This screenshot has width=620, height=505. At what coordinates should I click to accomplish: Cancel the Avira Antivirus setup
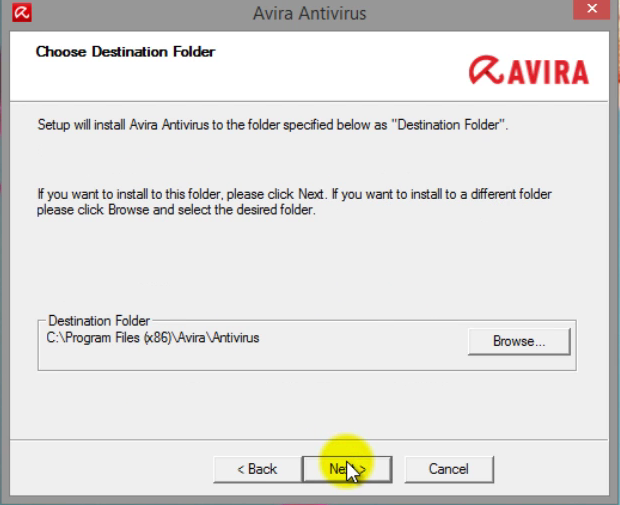[449, 469]
